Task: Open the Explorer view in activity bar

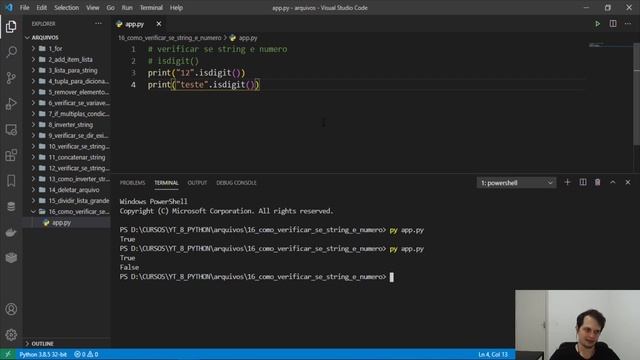Action: tap(11, 27)
